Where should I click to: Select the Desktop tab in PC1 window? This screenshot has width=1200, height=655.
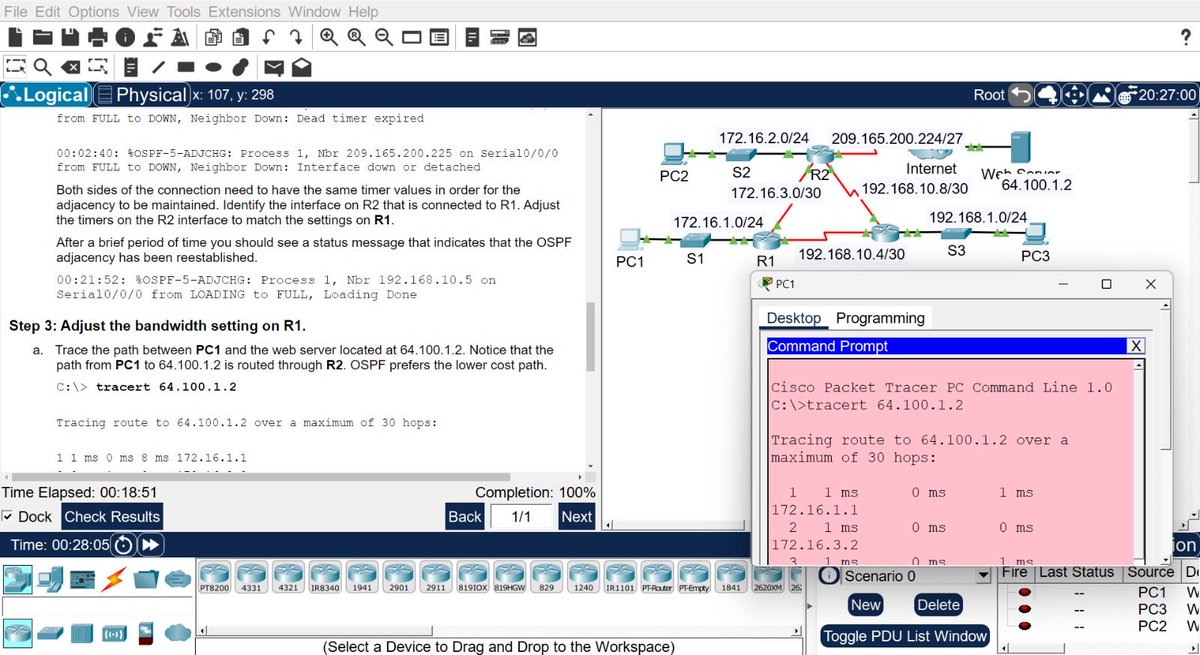794,318
